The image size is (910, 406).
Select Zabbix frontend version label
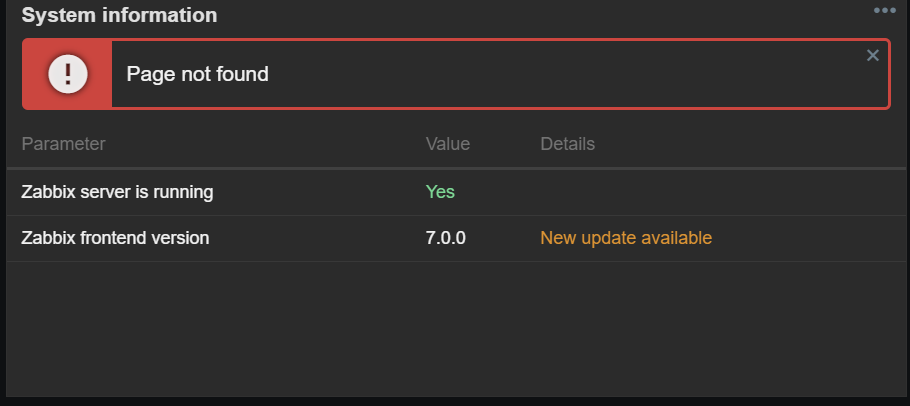[115, 238]
